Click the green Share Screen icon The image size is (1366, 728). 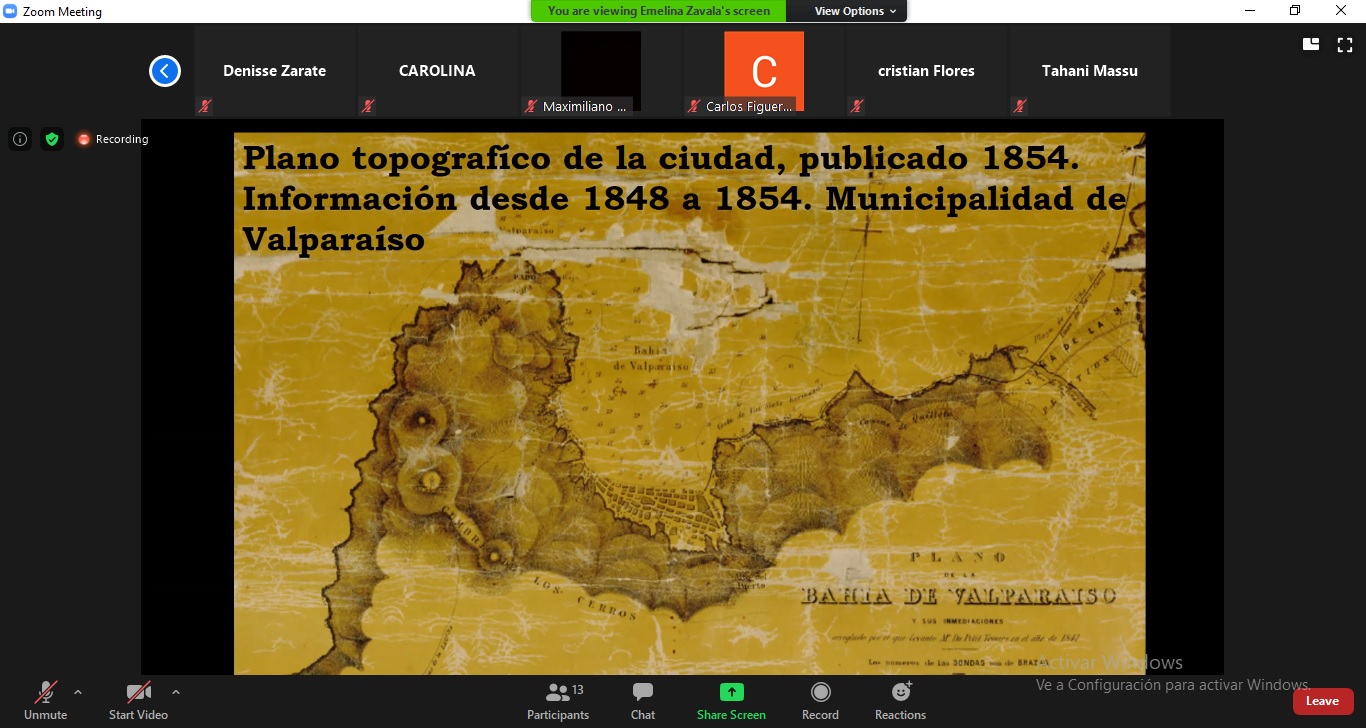731,693
